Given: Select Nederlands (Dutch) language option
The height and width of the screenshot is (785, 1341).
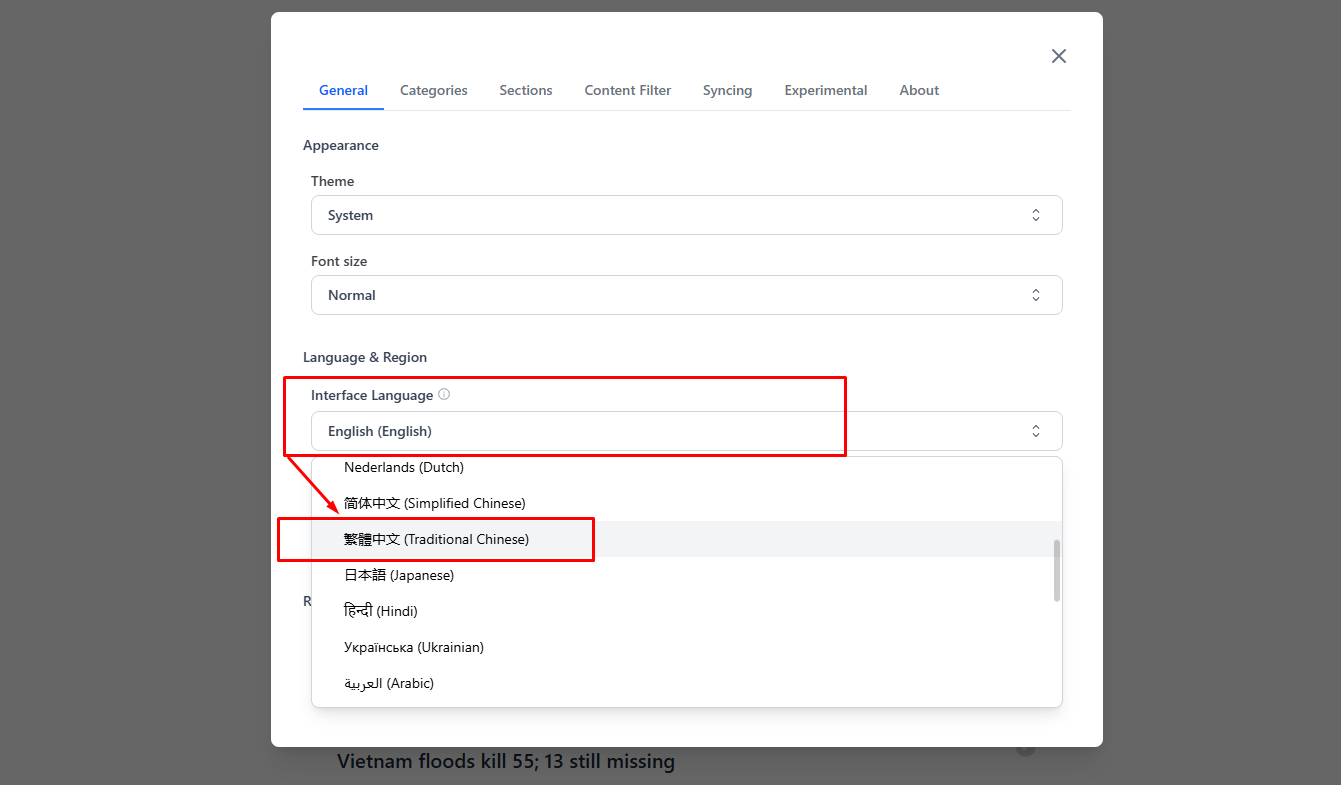Looking at the screenshot, I should tap(404, 467).
